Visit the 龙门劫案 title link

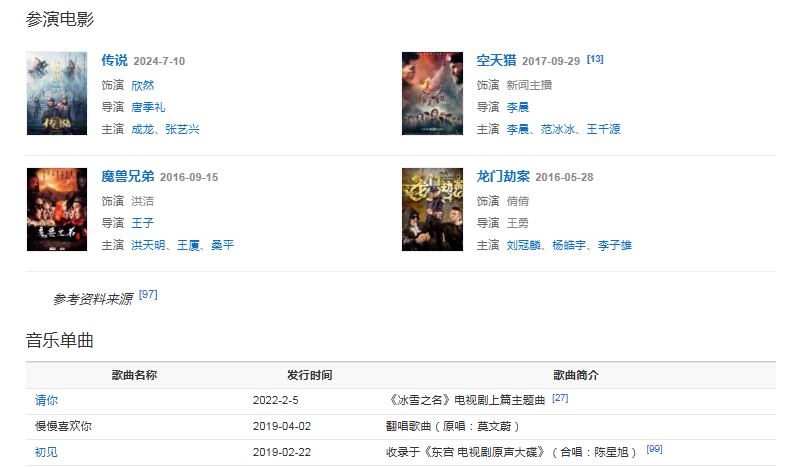(x=502, y=177)
